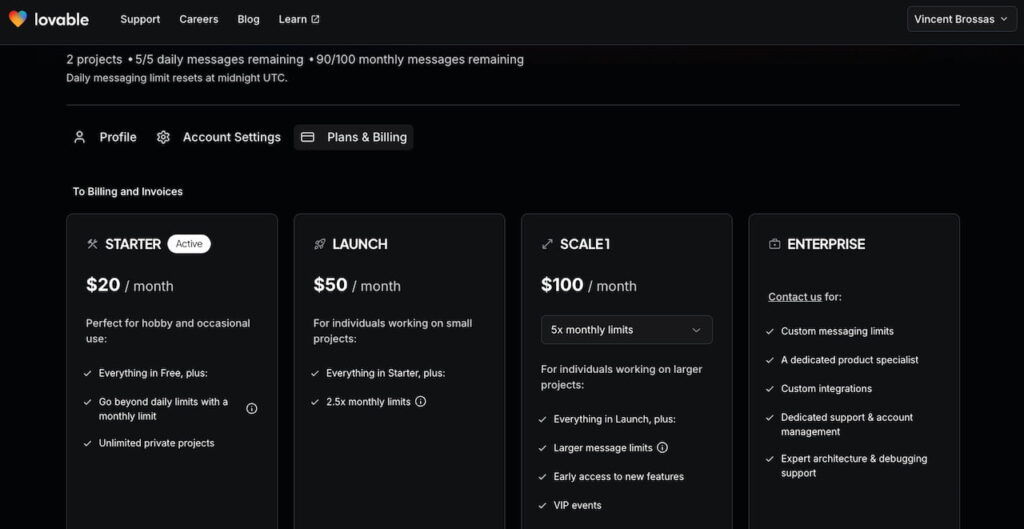
Task: Click A dedicated product specialist text
Action: tap(850, 360)
